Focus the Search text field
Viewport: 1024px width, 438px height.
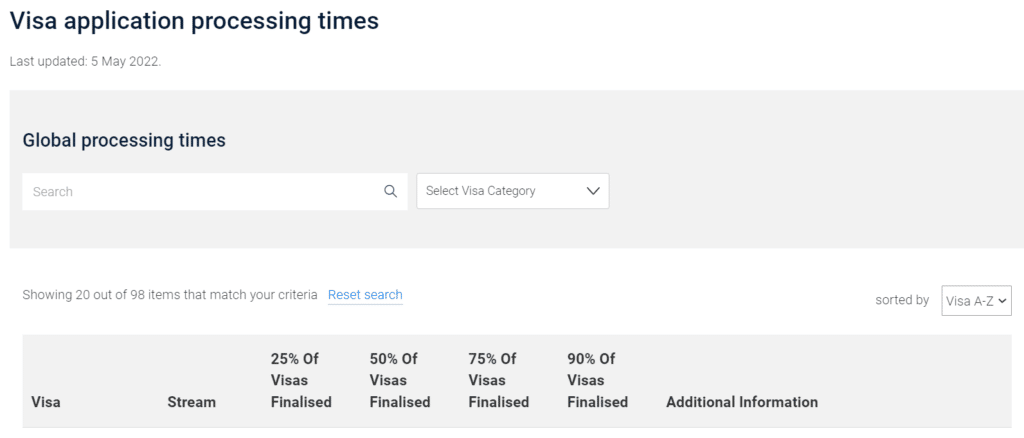coord(215,191)
